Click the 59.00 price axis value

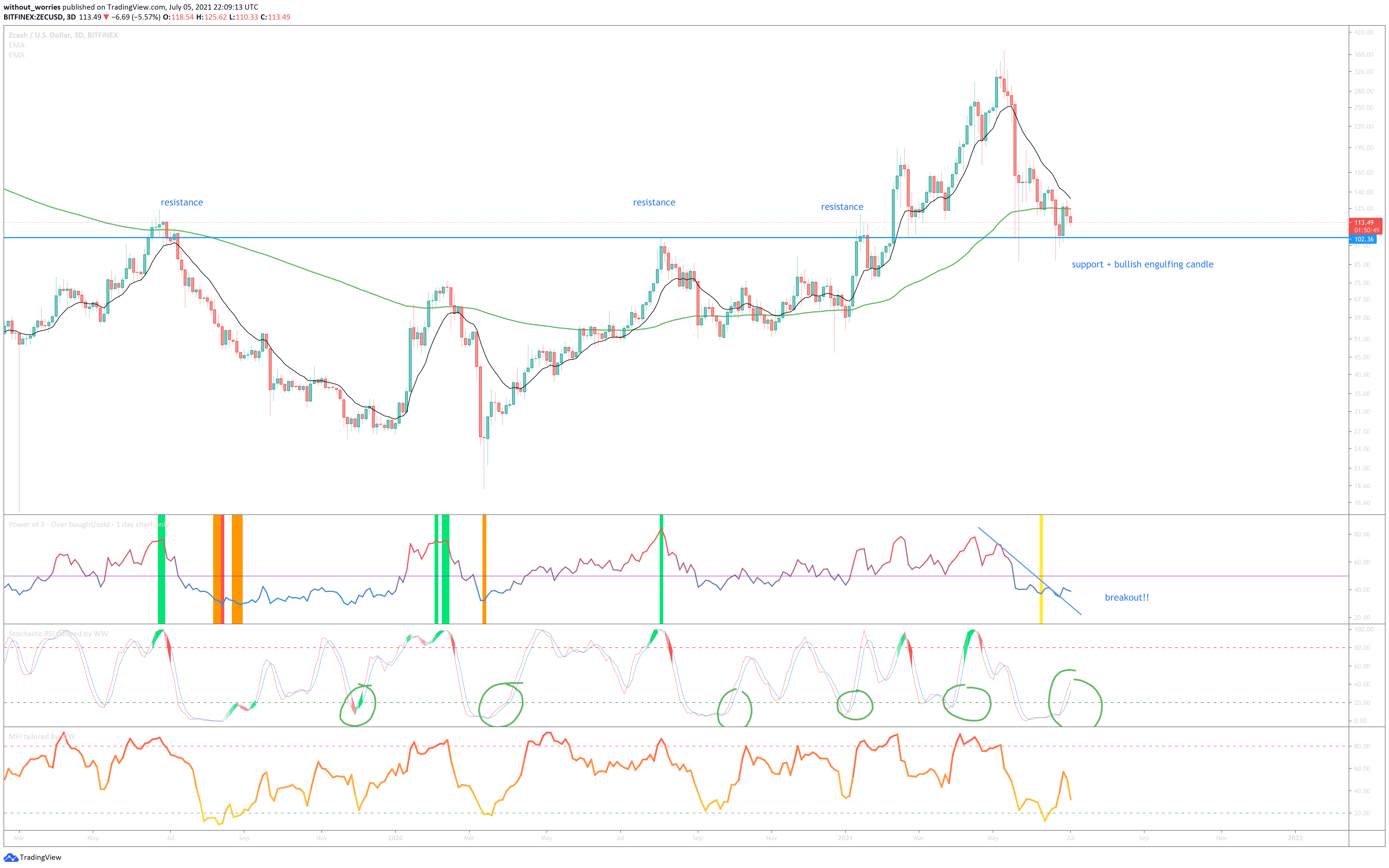point(1362,318)
